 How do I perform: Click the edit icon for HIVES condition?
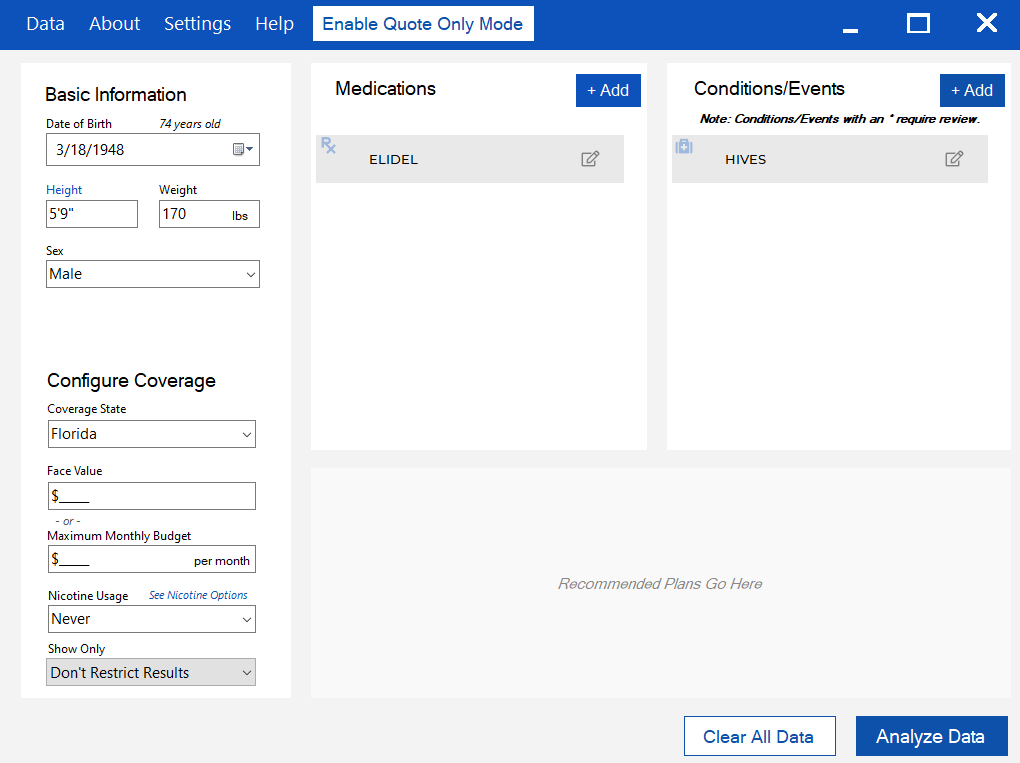(x=954, y=159)
